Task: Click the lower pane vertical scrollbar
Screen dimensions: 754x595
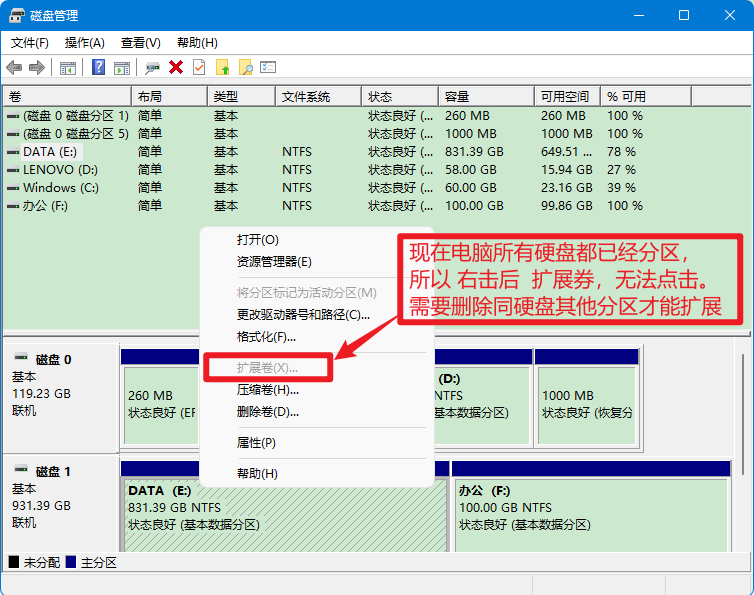Action: pyautogui.click(x=743, y=414)
